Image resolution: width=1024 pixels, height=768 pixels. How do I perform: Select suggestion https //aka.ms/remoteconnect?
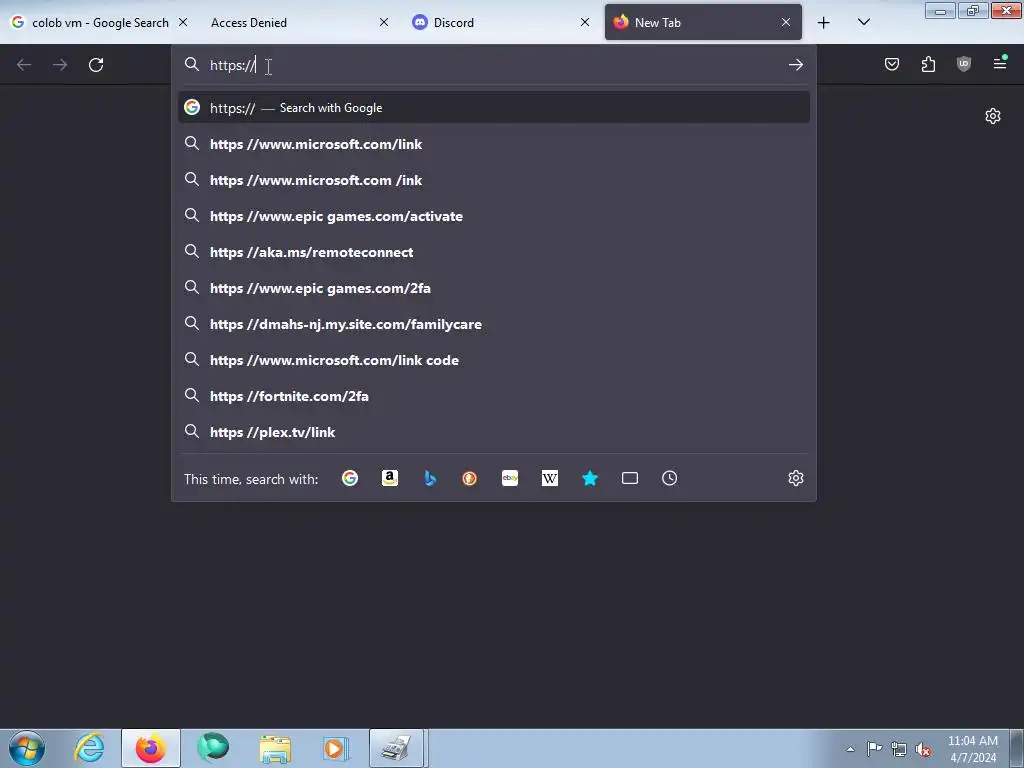494,251
